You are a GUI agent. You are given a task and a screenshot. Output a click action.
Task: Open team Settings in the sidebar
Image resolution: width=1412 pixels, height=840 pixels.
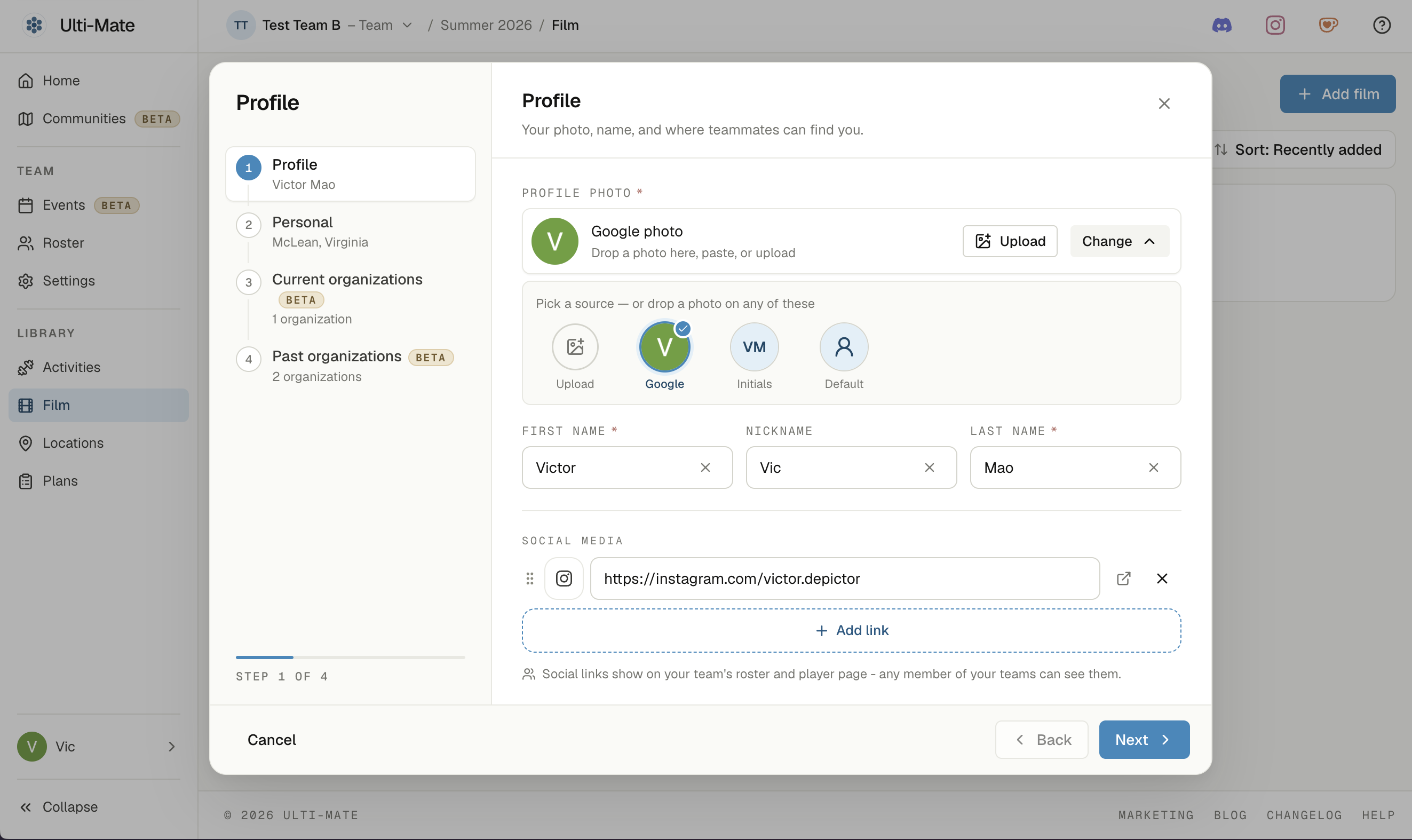pos(99,281)
